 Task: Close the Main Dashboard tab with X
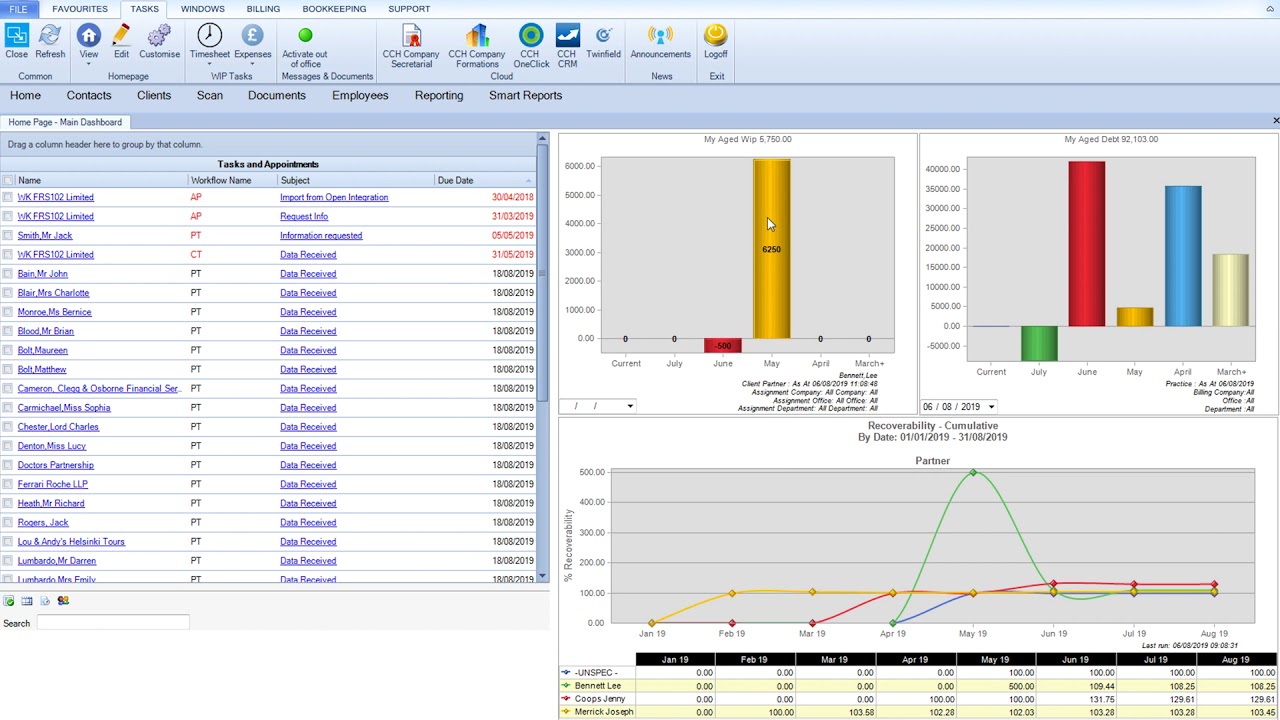pos(1275,121)
